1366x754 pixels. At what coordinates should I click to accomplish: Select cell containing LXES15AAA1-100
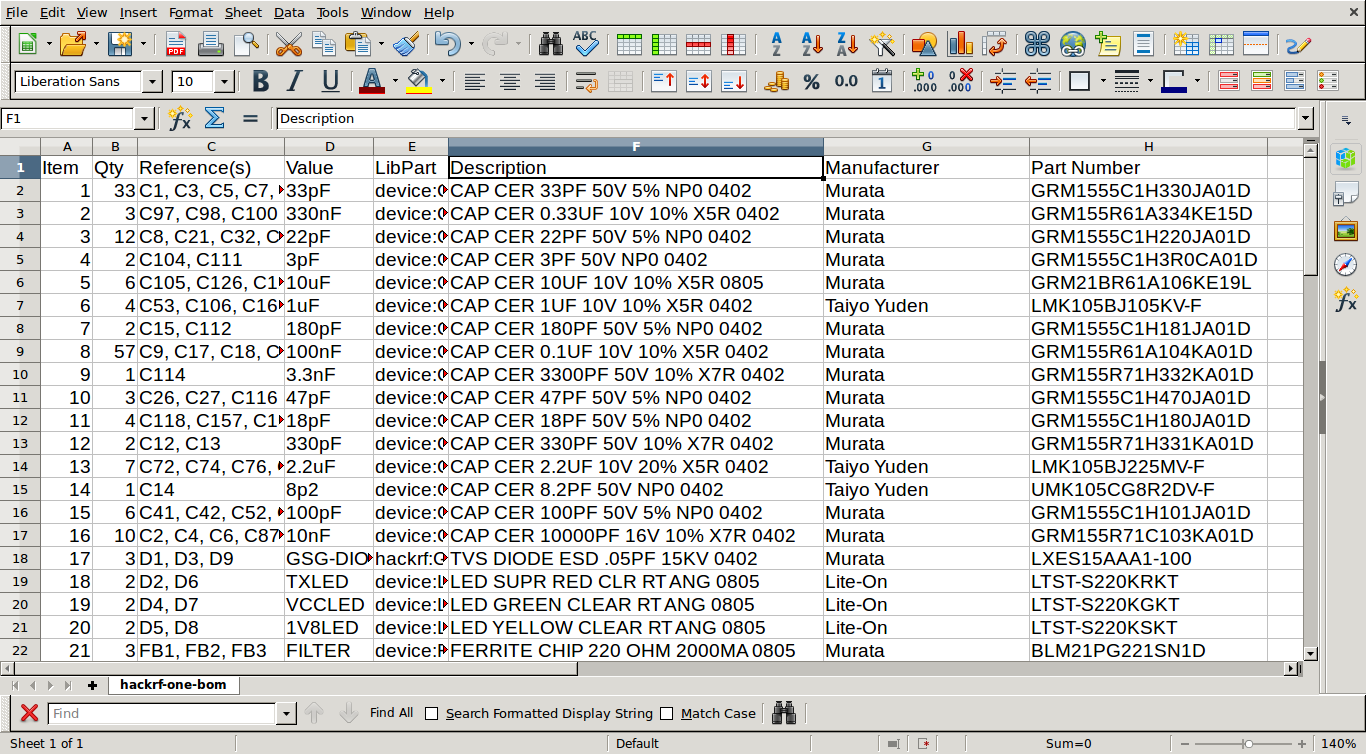1148,559
